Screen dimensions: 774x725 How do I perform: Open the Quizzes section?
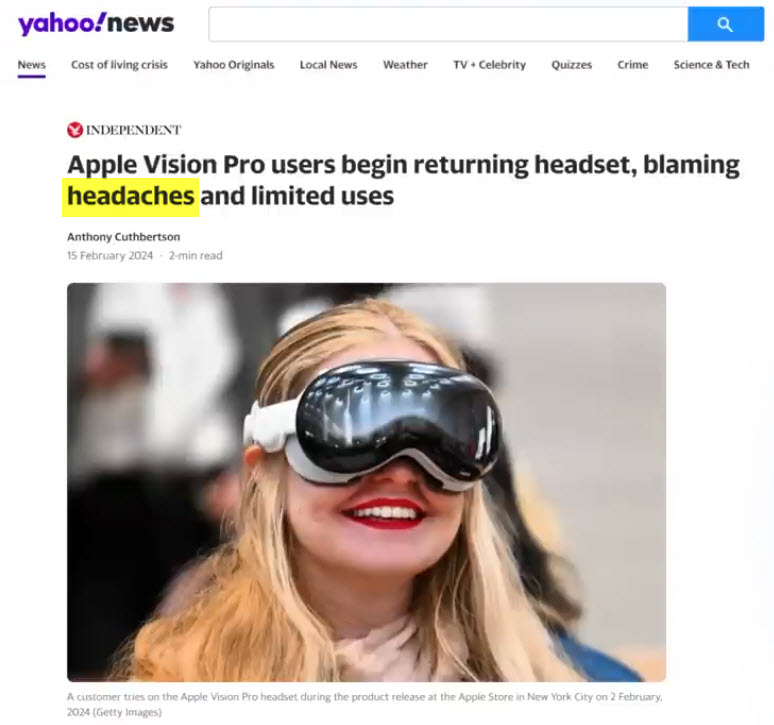[572, 65]
